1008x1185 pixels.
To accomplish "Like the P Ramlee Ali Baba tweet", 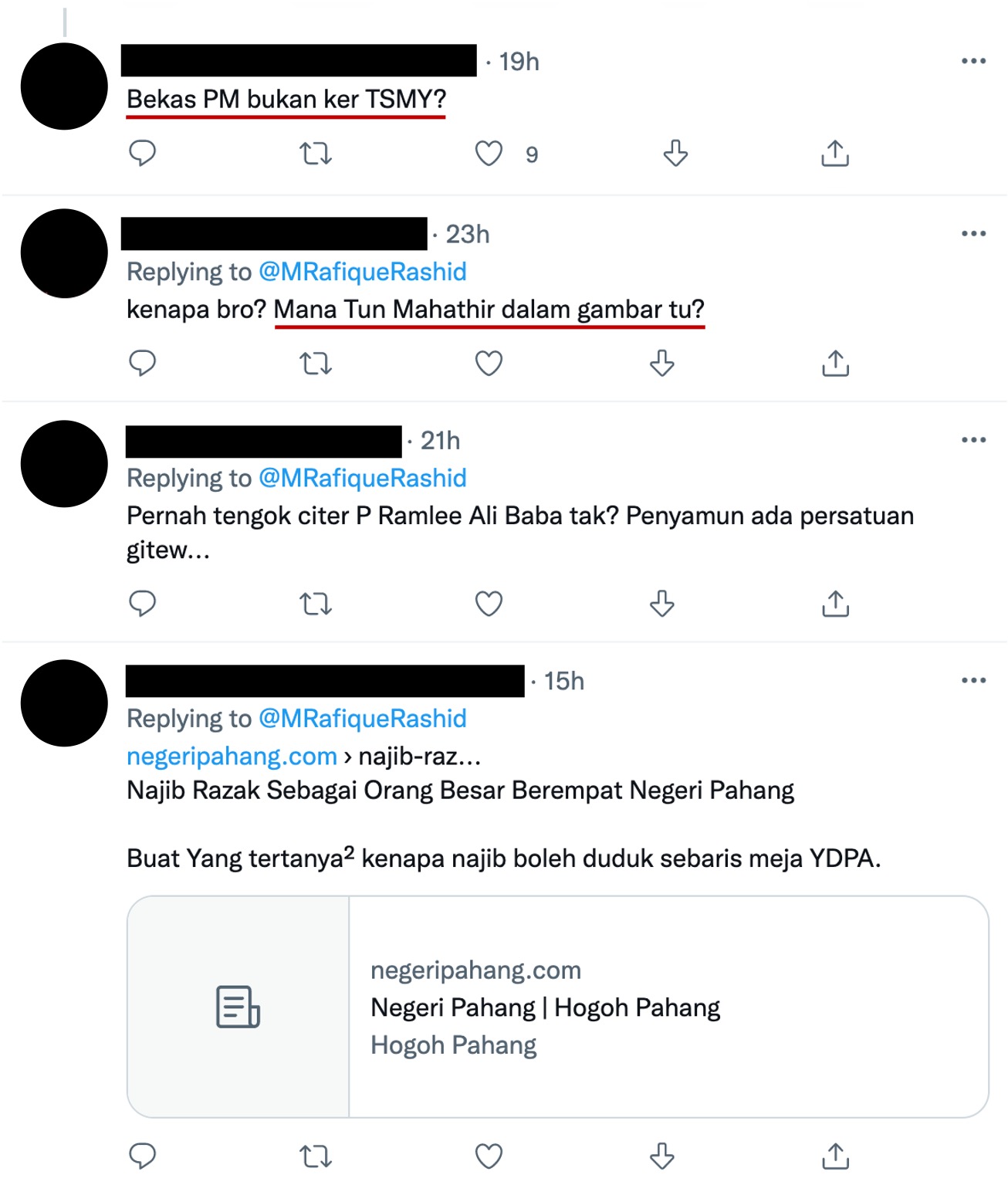I will pyautogui.click(x=489, y=603).
